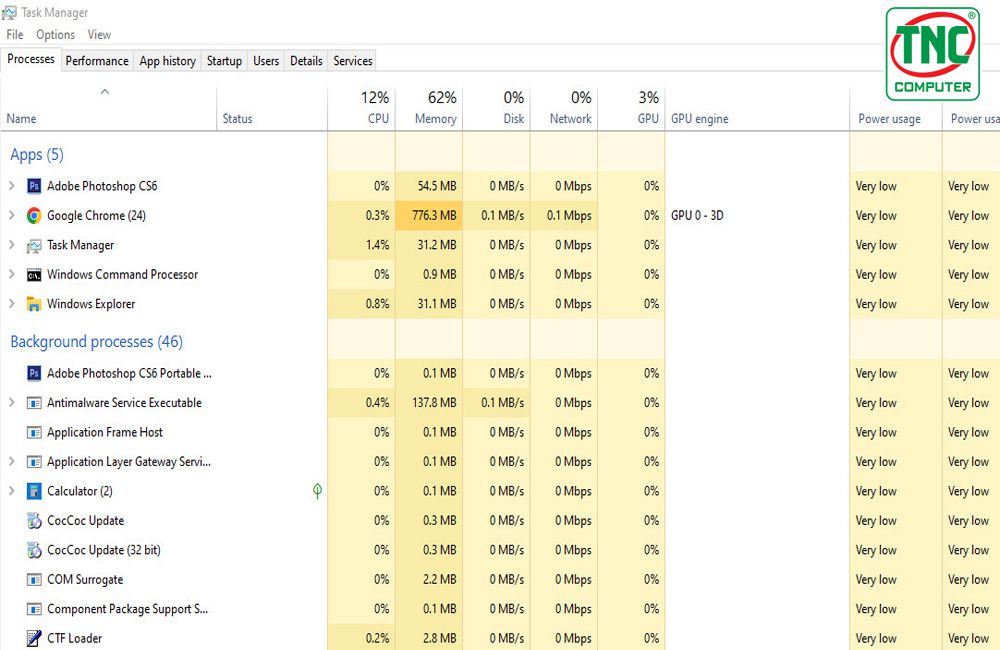This screenshot has height=650, width=1000.
Task: Switch to the Performance tab
Action: click(97, 61)
